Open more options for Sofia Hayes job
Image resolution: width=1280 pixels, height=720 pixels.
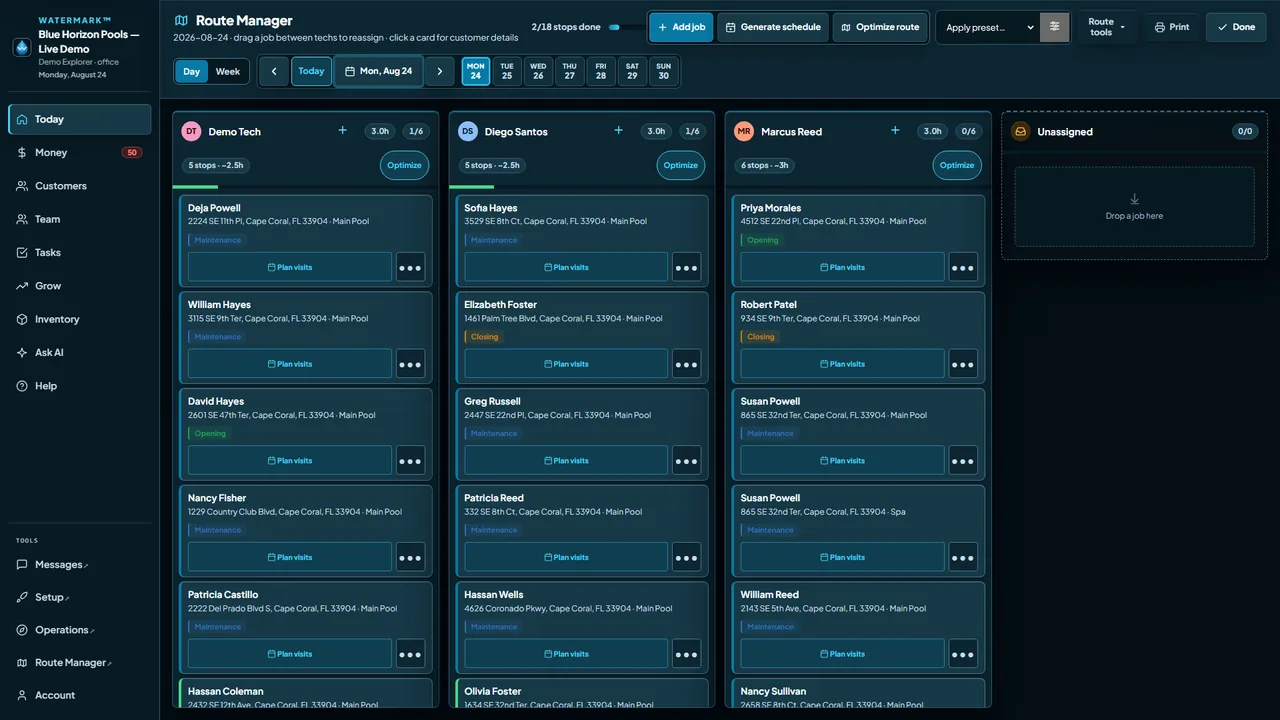point(686,267)
